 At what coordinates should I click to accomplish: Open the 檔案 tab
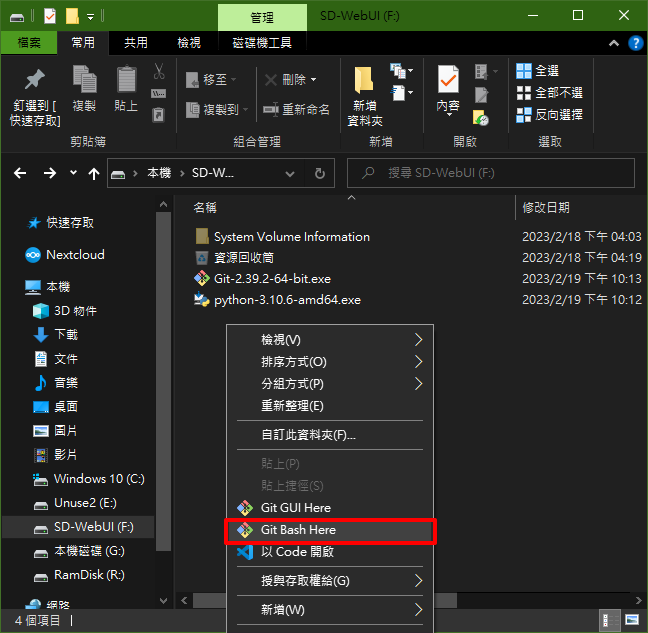[29, 43]
